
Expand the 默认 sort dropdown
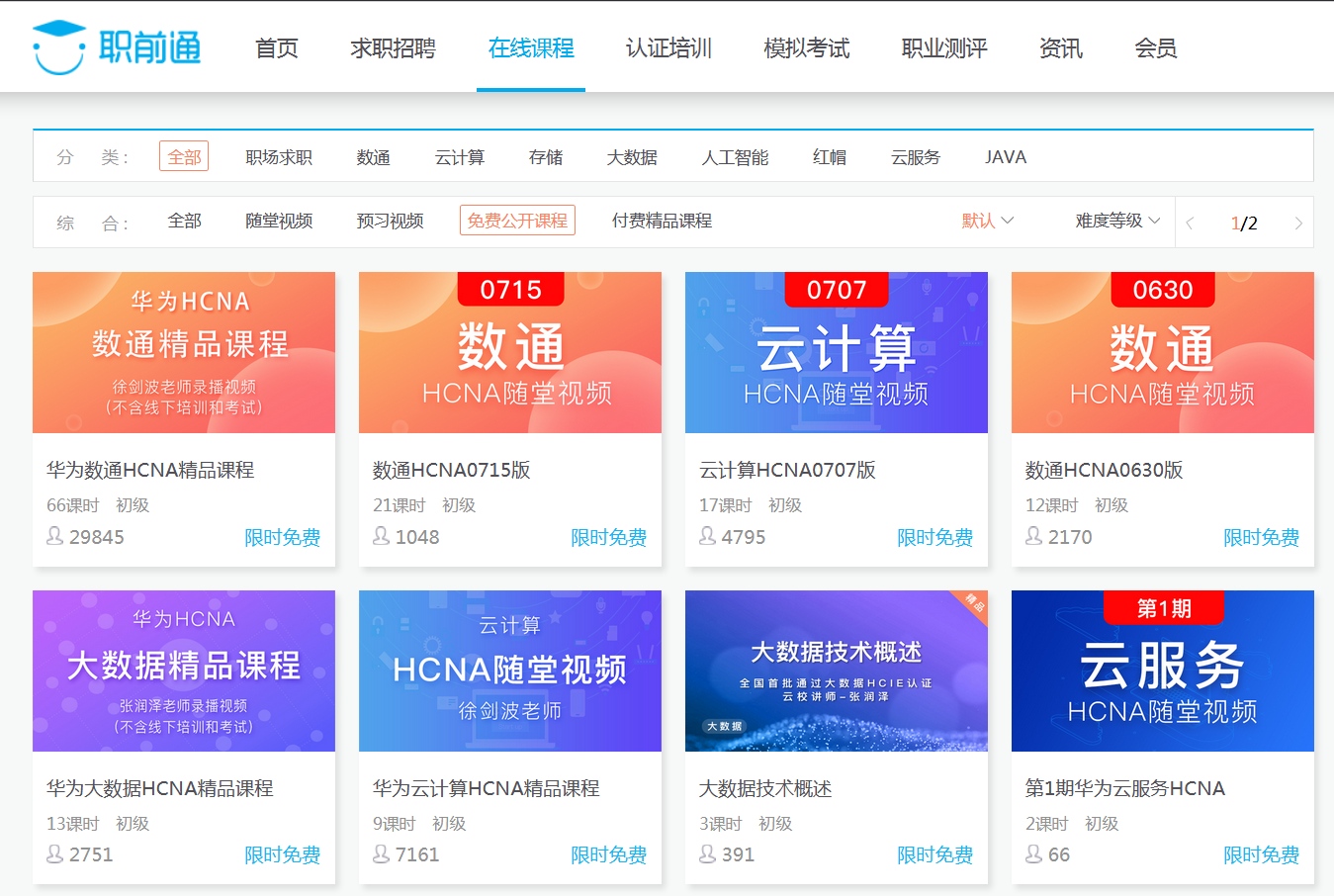point(987,221)
